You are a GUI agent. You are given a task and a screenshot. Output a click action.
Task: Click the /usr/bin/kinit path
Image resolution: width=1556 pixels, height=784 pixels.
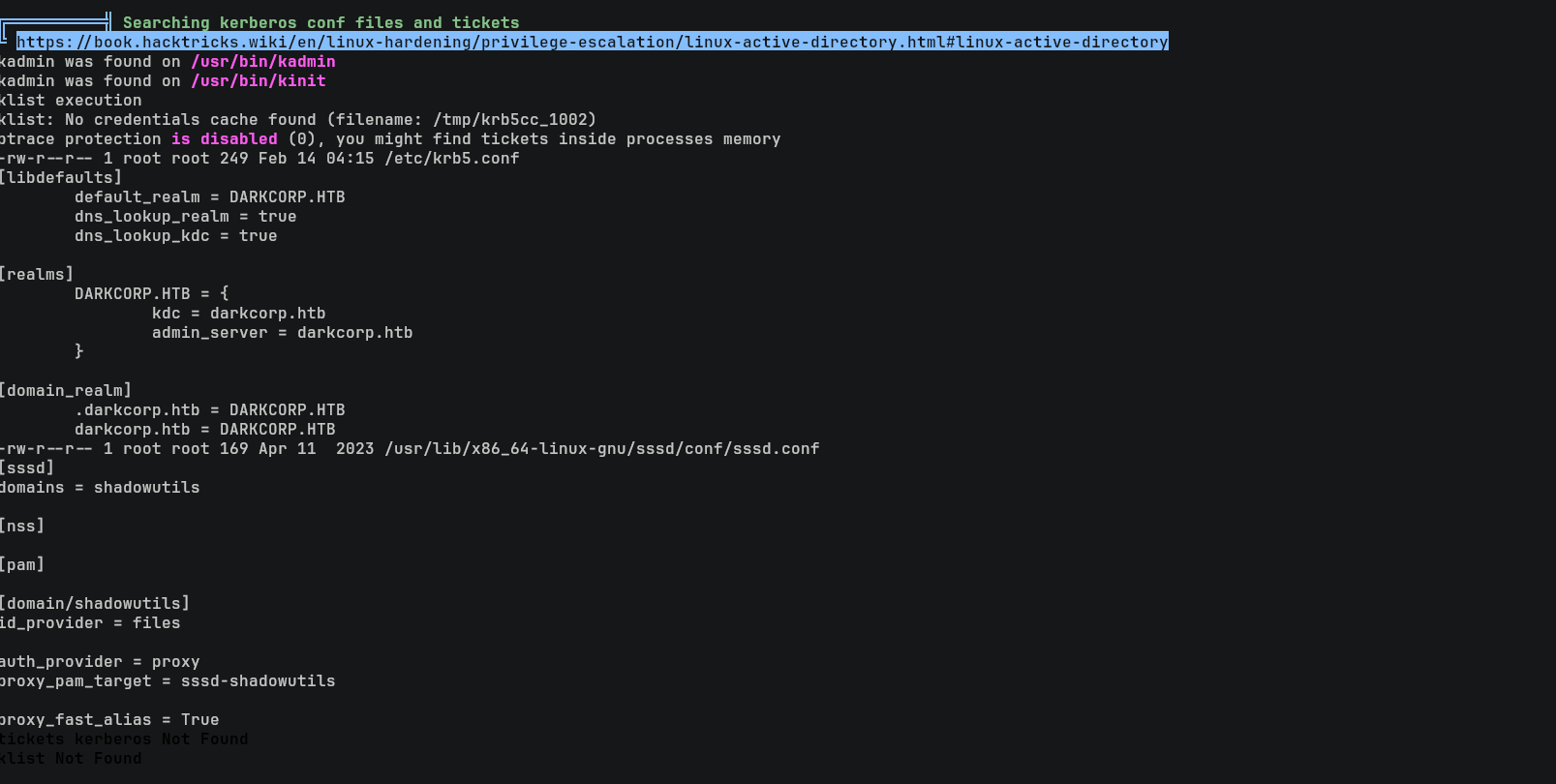tap(258, 80)
